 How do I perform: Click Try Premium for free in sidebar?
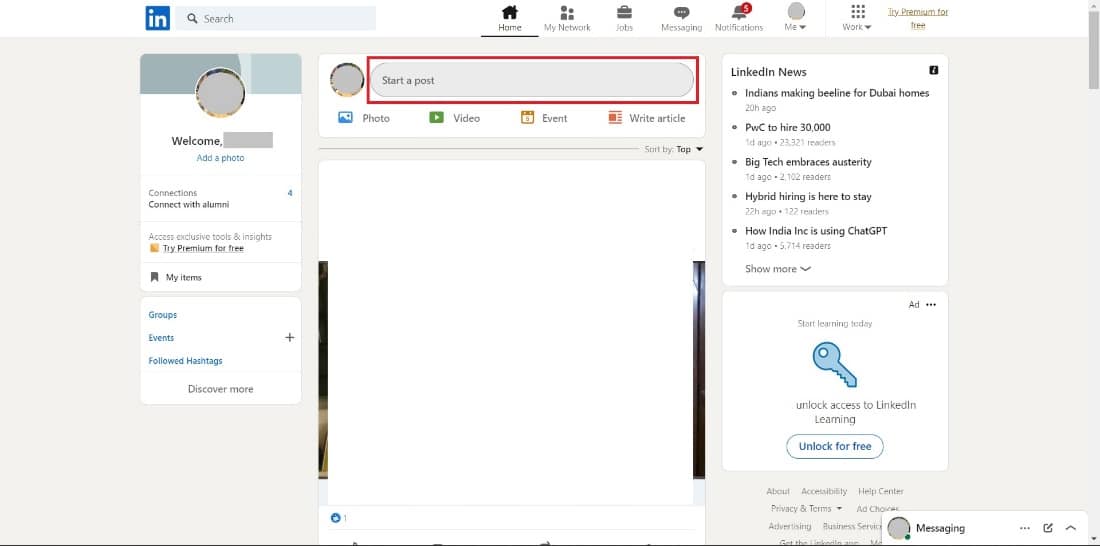click(x=203, y=248)
